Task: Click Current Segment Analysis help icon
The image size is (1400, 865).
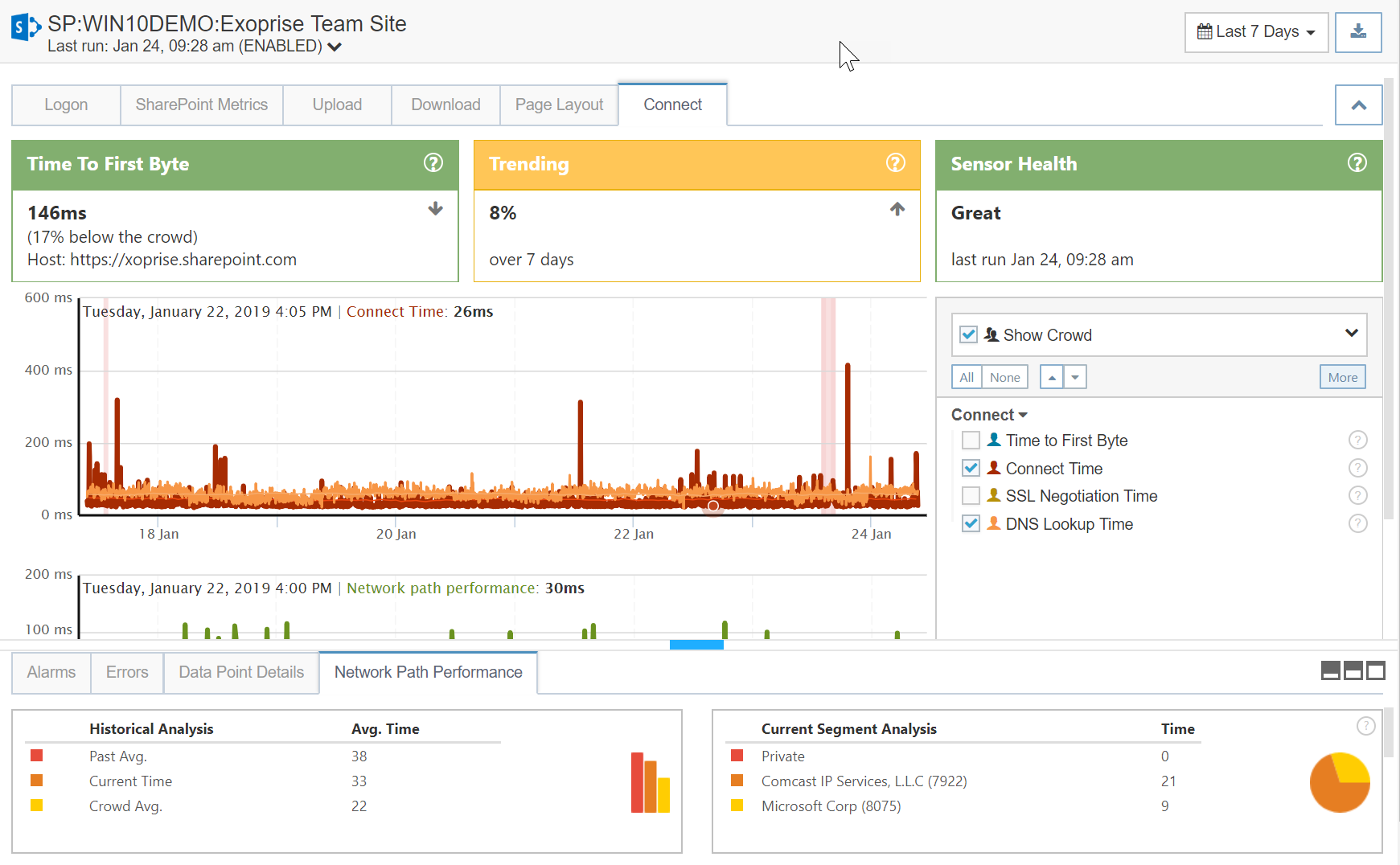Action: click(x=1365, y=727)
